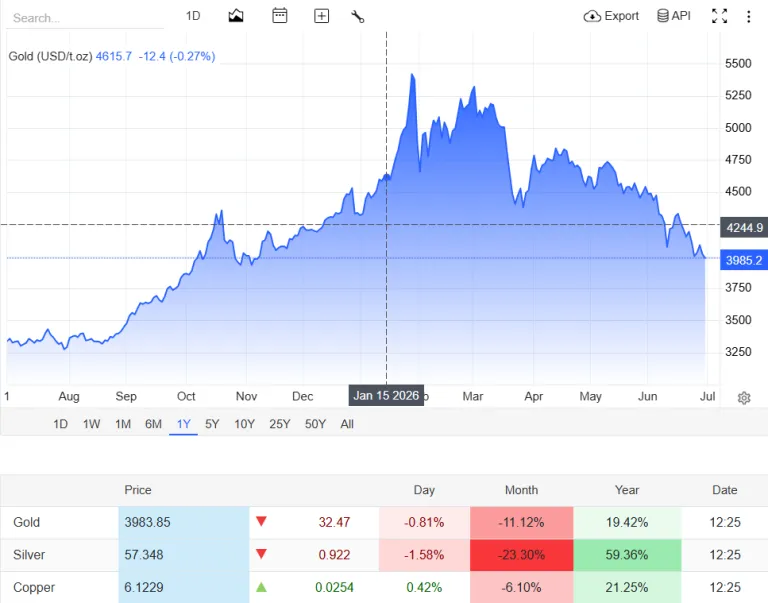Click the 3985.2 current price label

744,260
